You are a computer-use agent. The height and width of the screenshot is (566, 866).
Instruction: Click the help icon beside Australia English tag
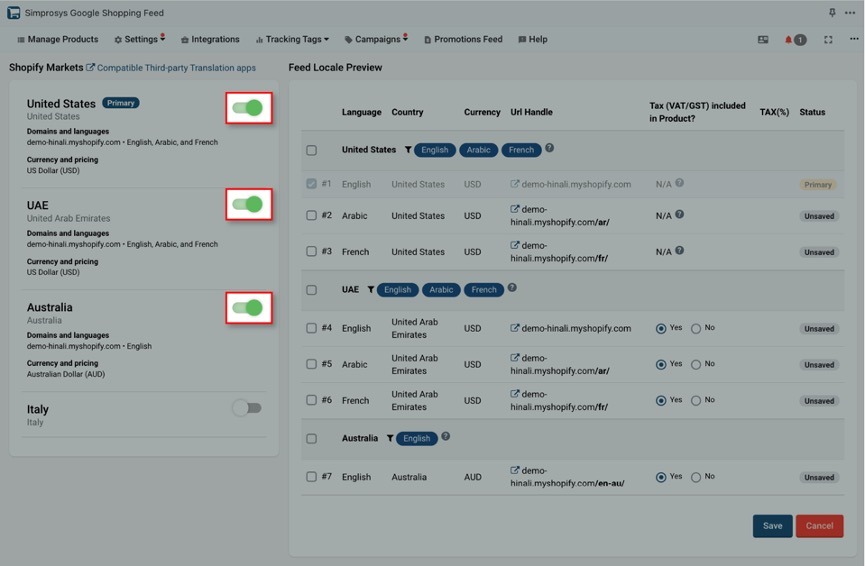click(446, 436)
